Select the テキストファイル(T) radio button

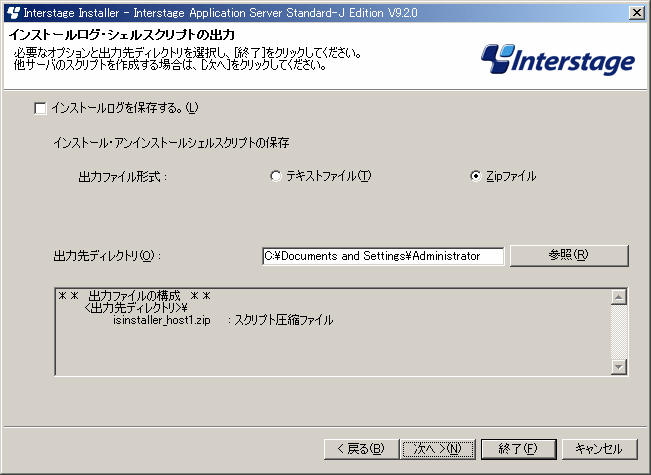click(275, 176)
